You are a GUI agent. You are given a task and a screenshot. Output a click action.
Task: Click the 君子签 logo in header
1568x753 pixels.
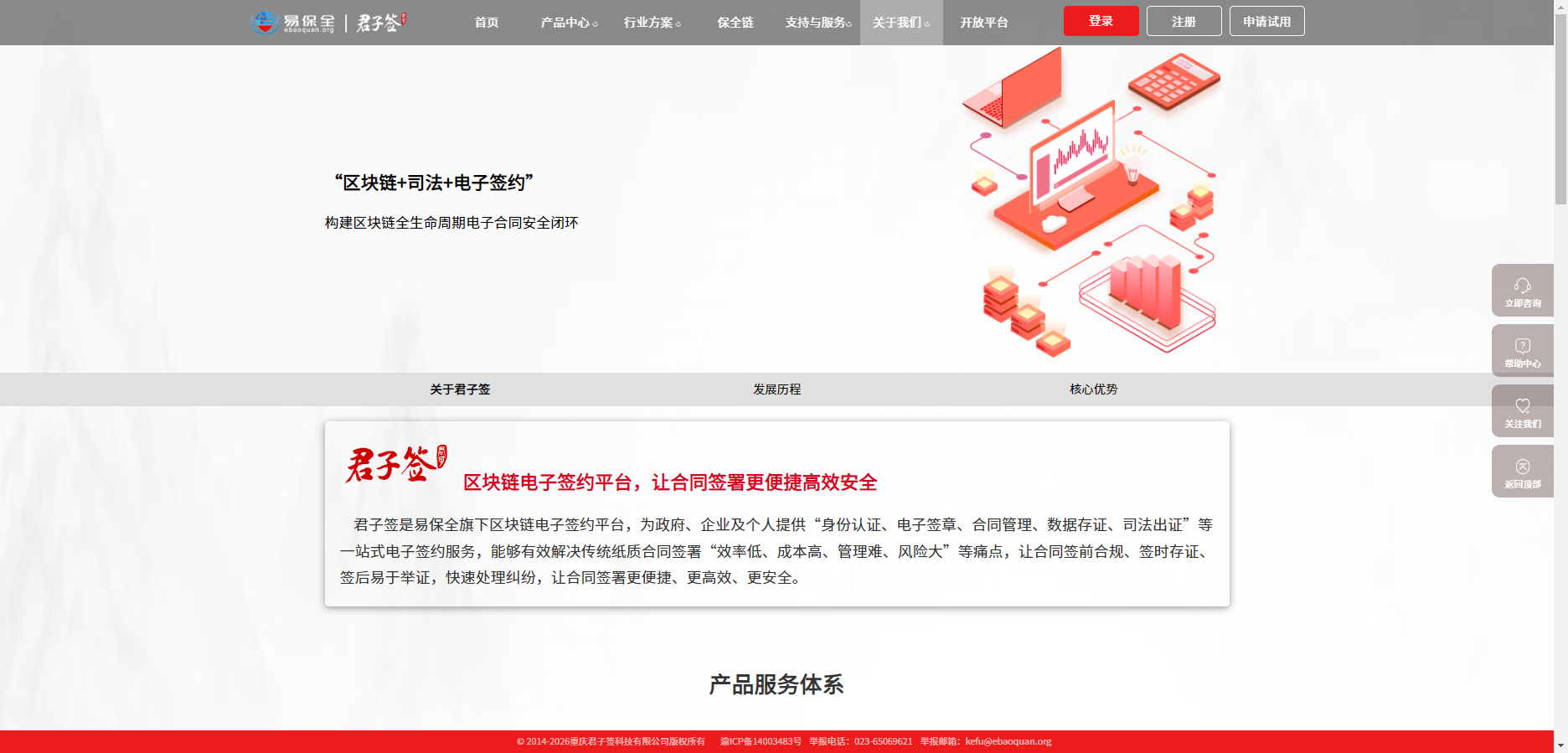tap(381, 23)
